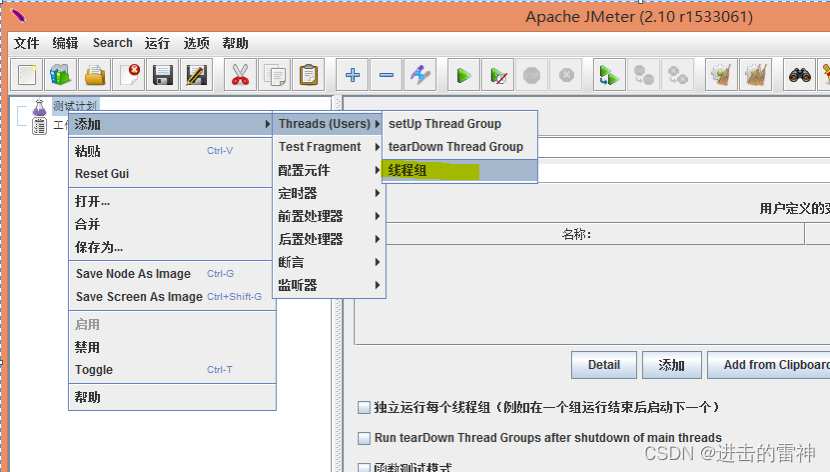Expand the Threads (Users) submenu
This screenshot has width=830, height=472.
(329, 124)
